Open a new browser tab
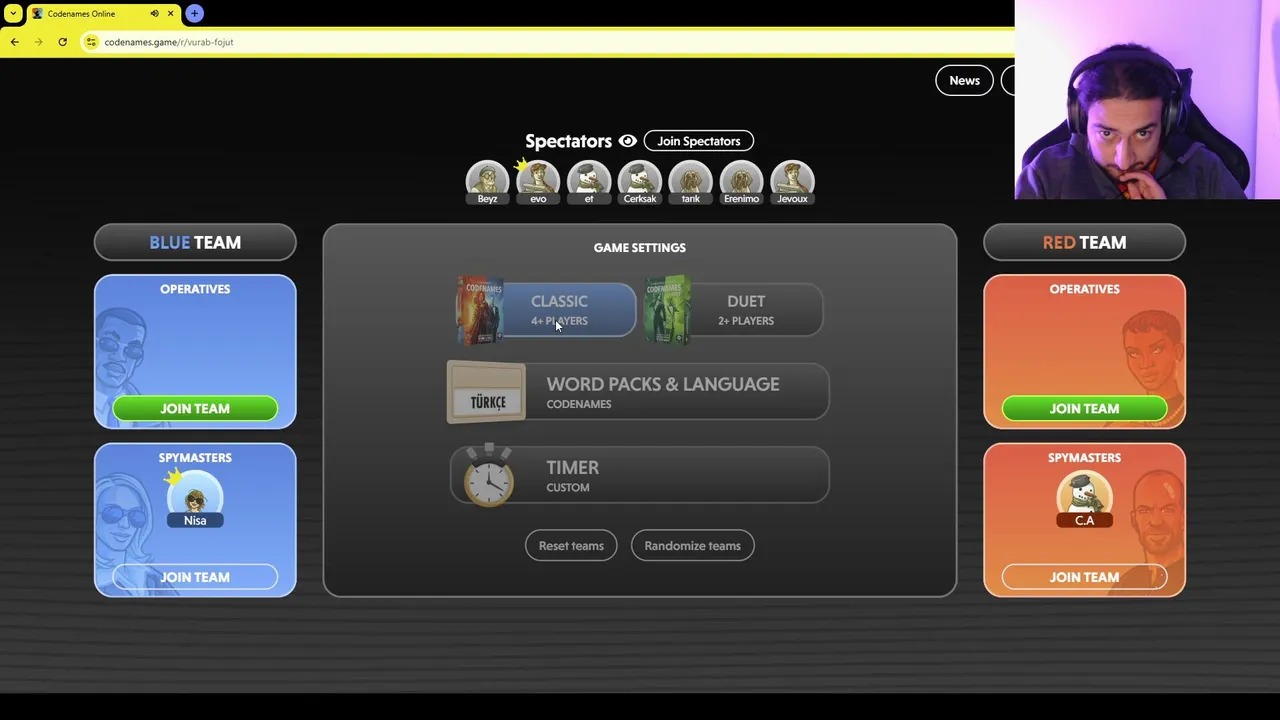 [x=194, y=14]
